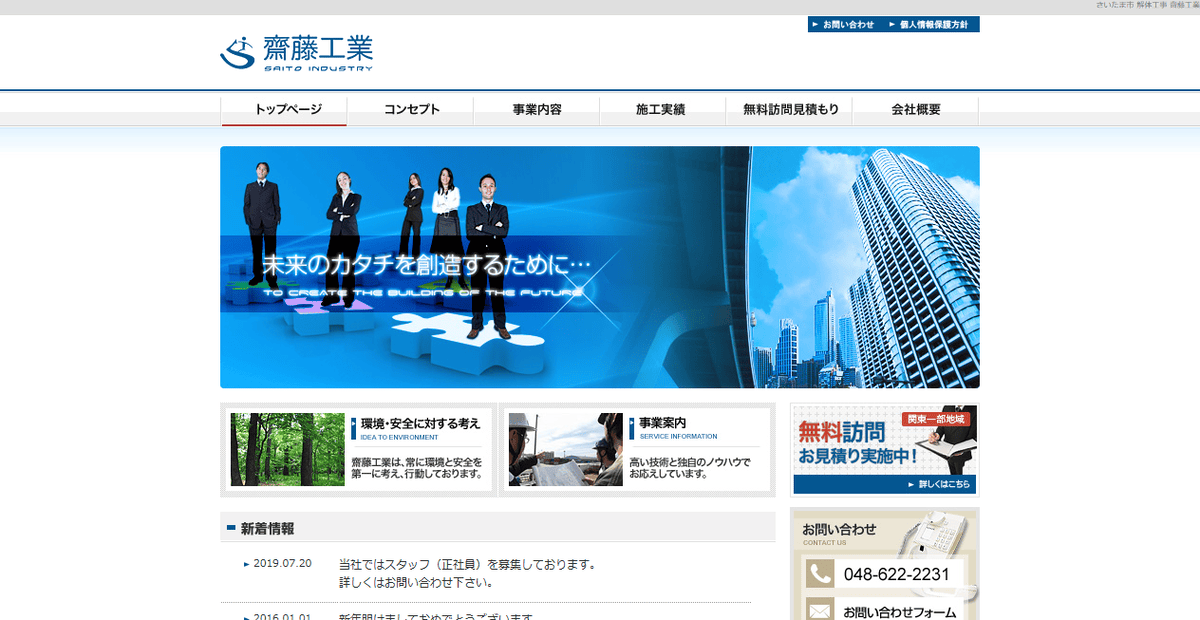This screenshot has width=1200, height=620.
Task: Open the 施工実績 menu item
Action: pos(662,110)
